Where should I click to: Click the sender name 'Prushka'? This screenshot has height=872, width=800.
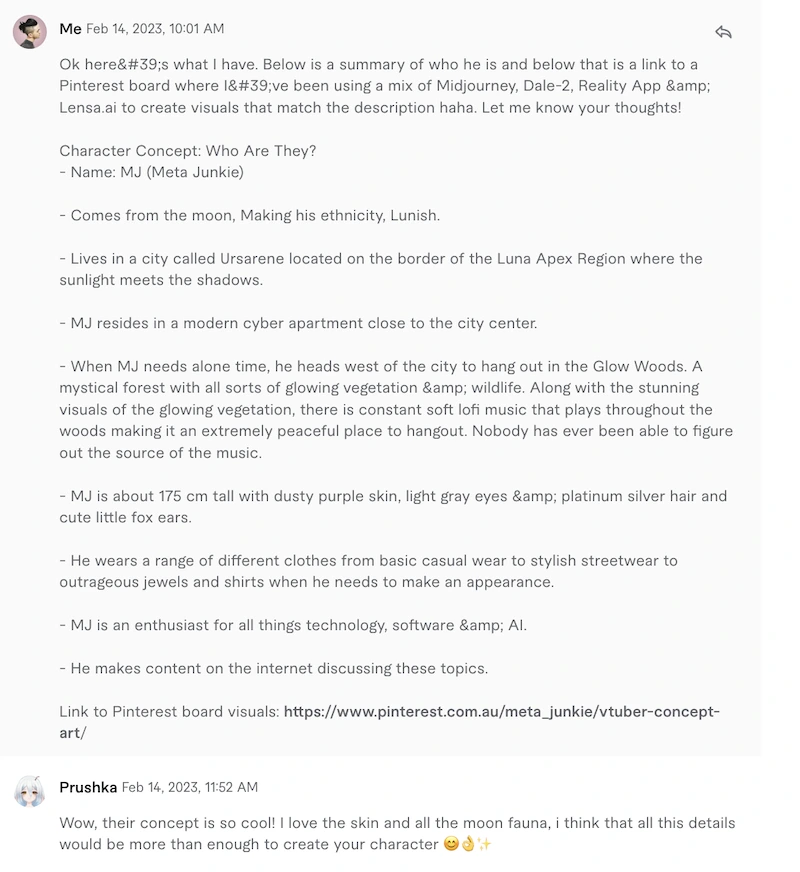click(x=88, y=787)
